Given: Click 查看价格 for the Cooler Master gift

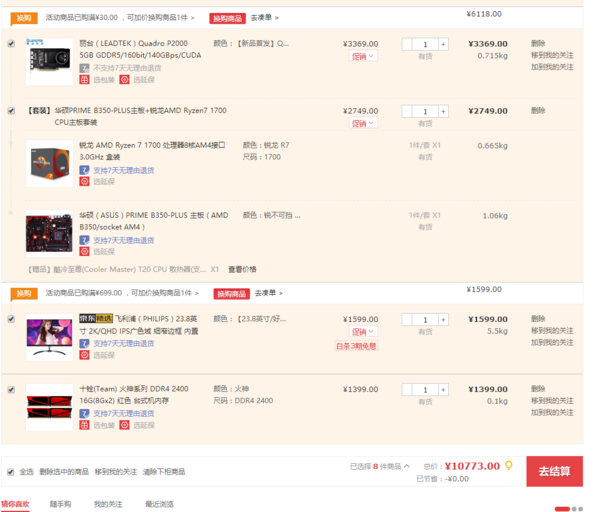Looking at the screenshot, I should 242,269.
